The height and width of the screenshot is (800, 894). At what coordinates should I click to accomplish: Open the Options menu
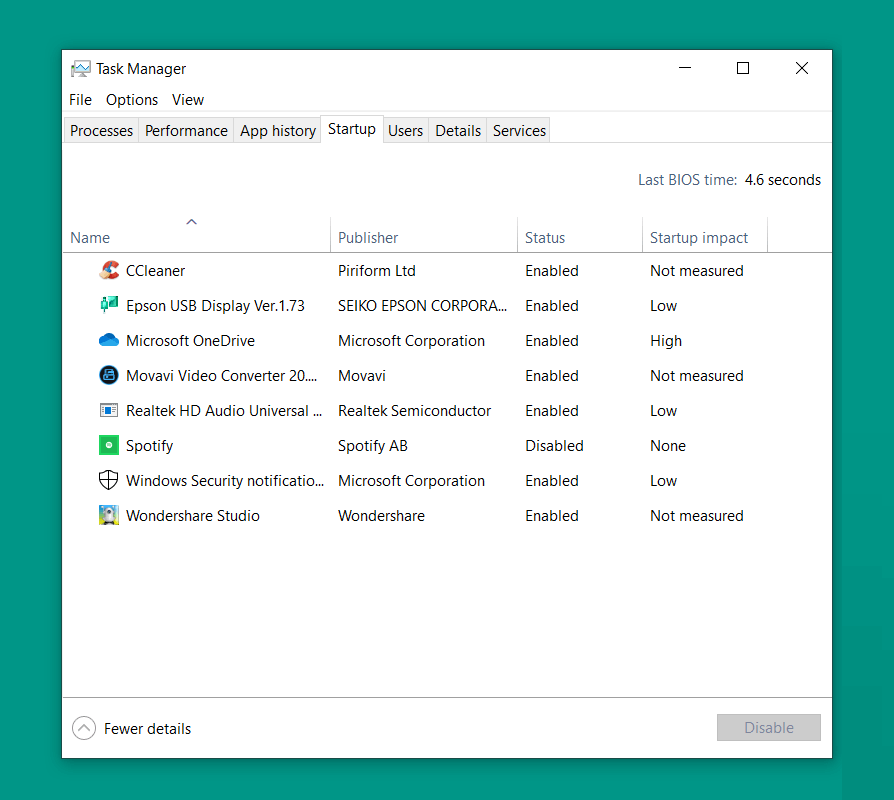pos(132,100)
